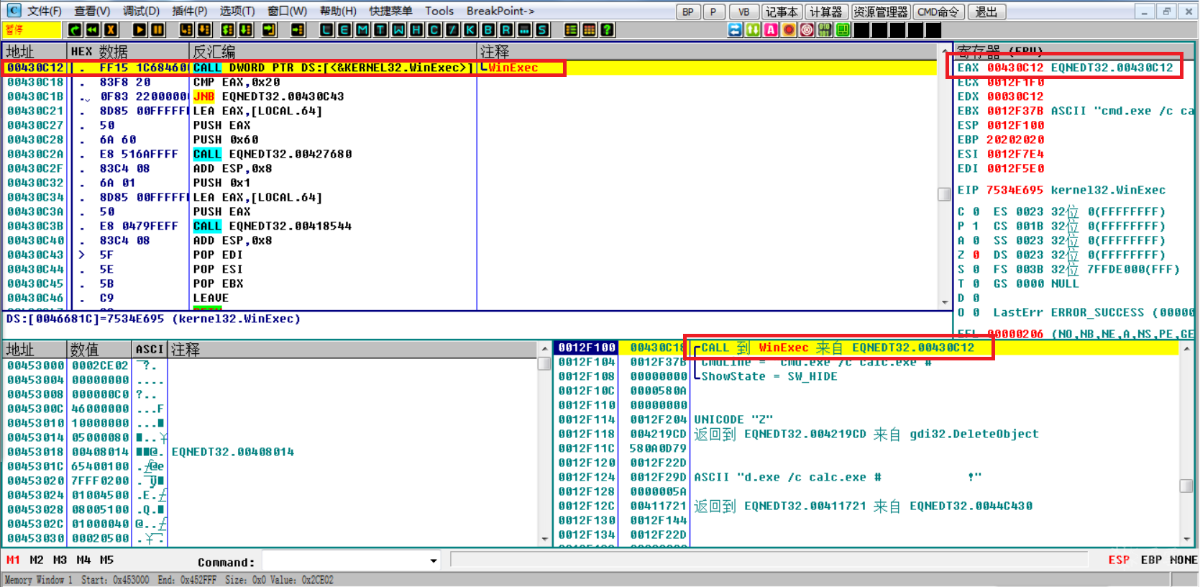Open the Run Trace window (dots icon)
This screenshot has height=587, width=1200.
[x=524, y=30]
